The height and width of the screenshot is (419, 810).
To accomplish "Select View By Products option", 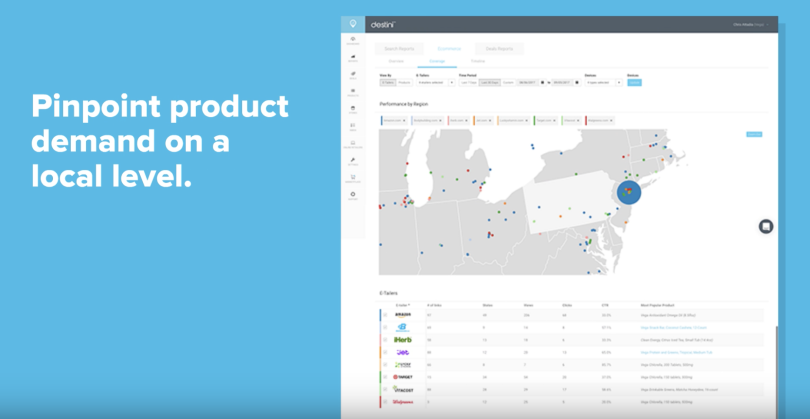I will tap(404, 83).
